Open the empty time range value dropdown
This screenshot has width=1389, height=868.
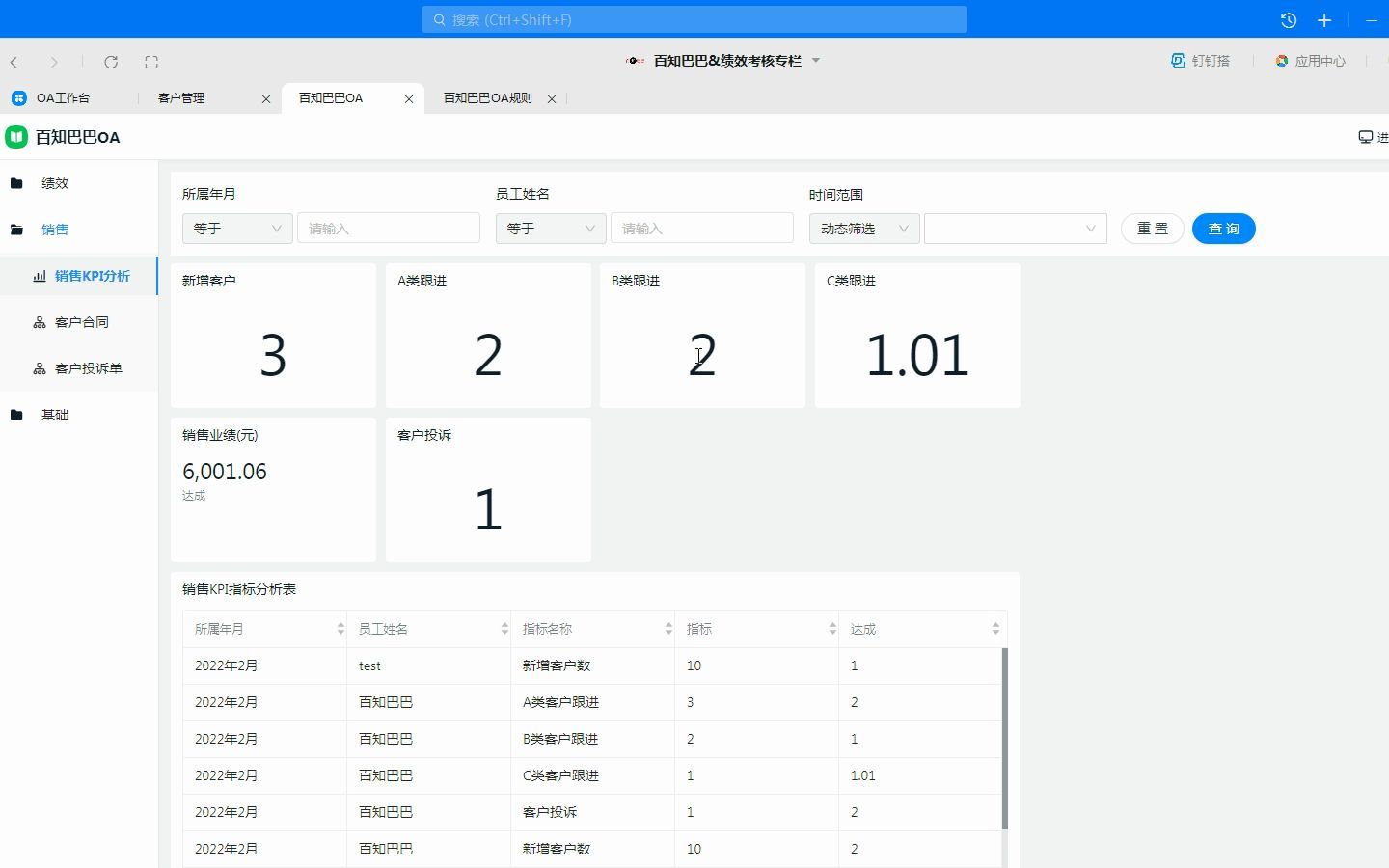(x=1016, y=229)
